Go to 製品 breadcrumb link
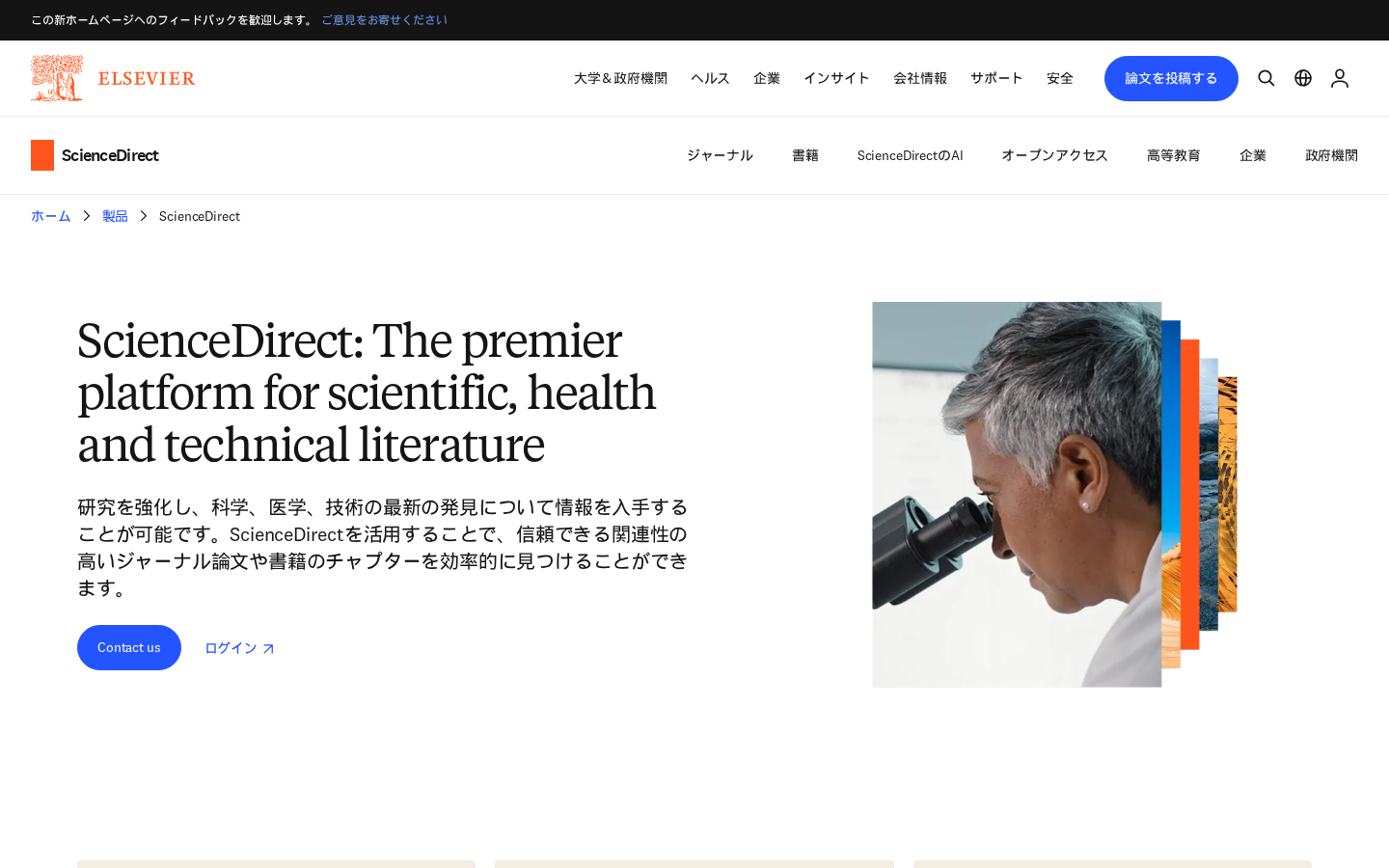This screenshot has height=868, width=1389. click(115, 216)
